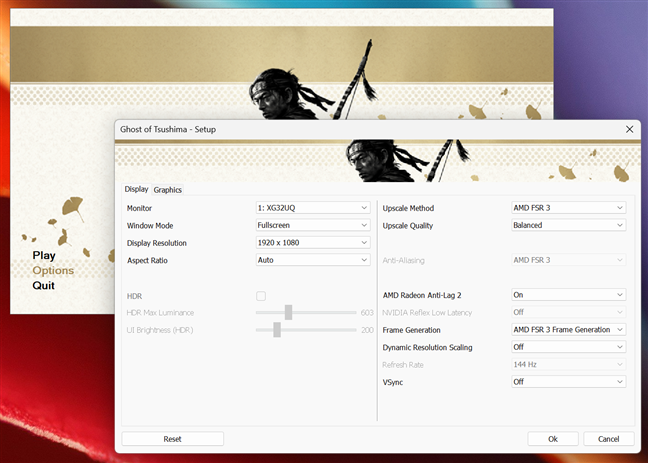Click Options in the launcher window
The height and width of the screenshot is (463, 648).
53,270
